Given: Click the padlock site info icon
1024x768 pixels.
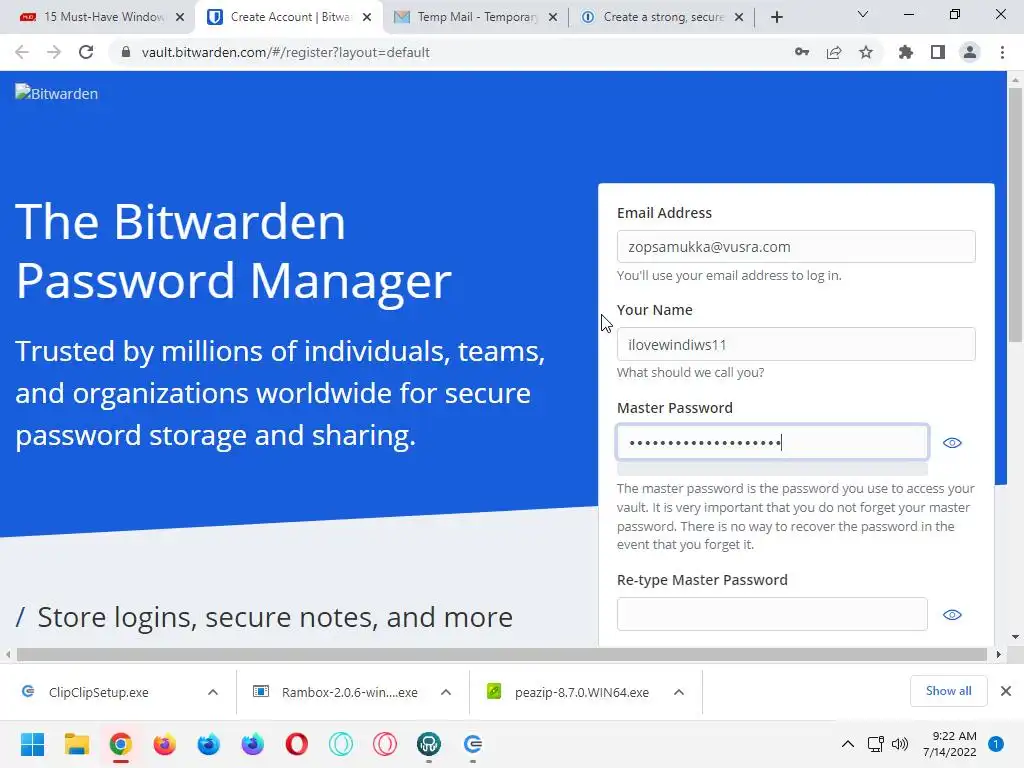Looking at the screenshot, I should [x=126, y=52].
